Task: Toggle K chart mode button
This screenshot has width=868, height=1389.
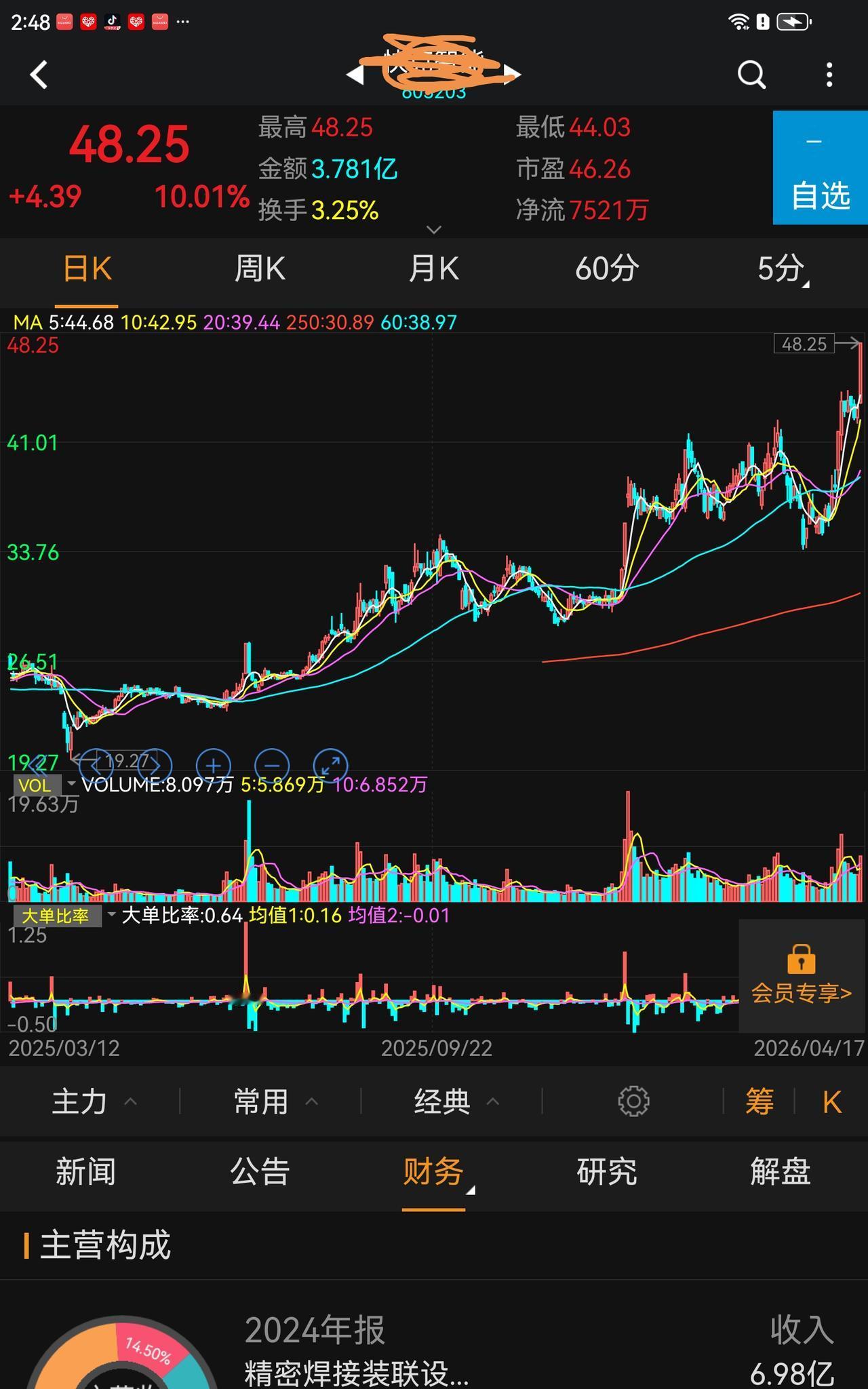Action: click(x=832, y=1101)
